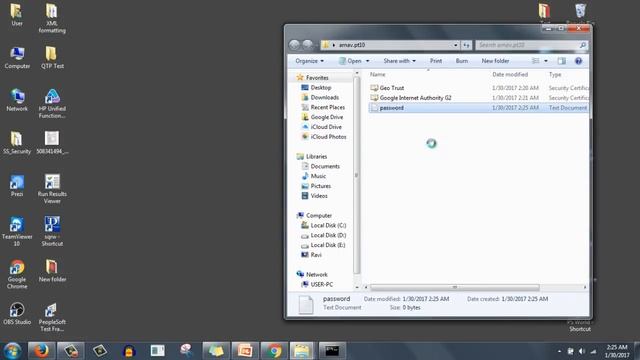The image size is (640, 360).
Task: Click Windows Start button
Action: [x=12, y=351]
